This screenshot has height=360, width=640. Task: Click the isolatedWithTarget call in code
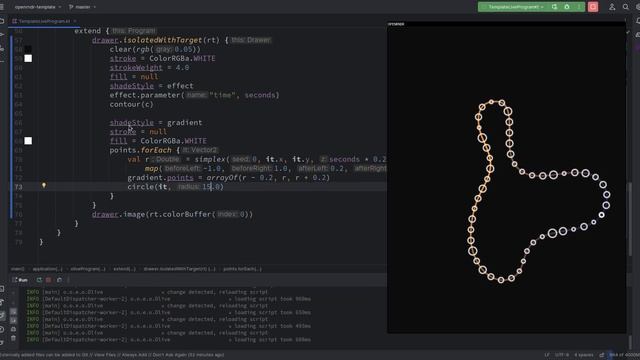click(x=162, y=40)
